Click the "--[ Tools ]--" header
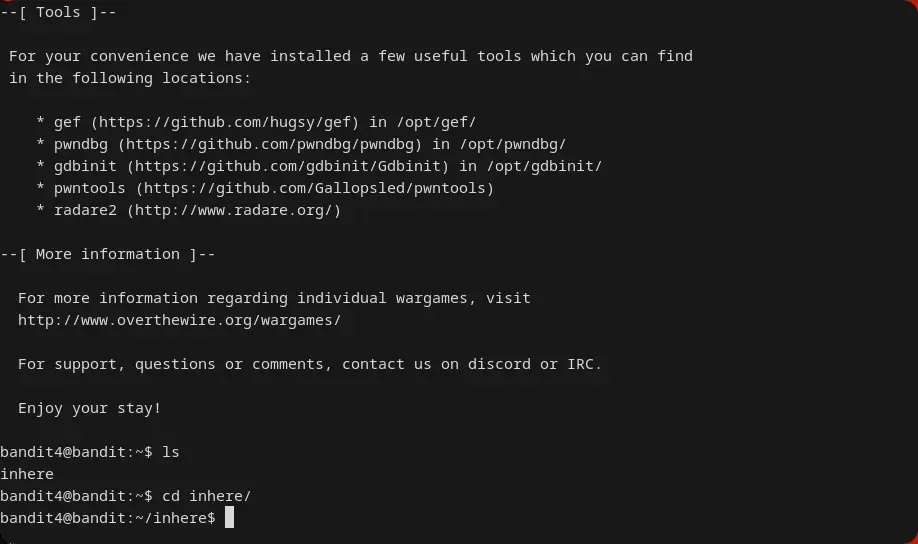918x544 pixels. [x=58, y=12]
